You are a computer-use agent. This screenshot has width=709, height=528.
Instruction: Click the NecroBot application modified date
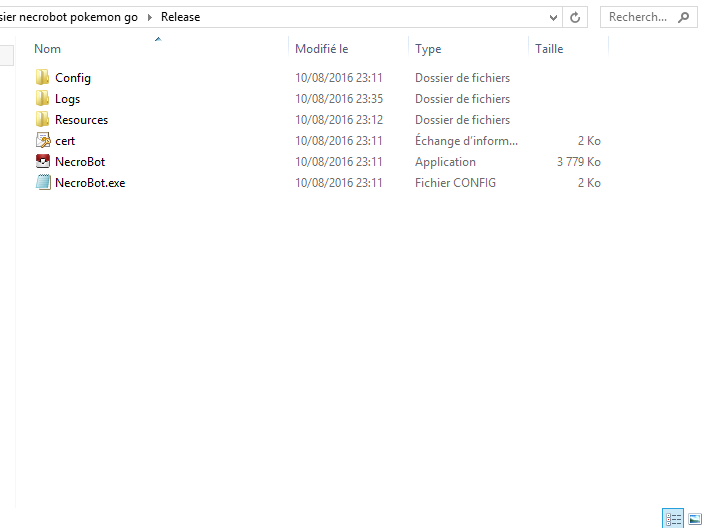pos(339,162)
